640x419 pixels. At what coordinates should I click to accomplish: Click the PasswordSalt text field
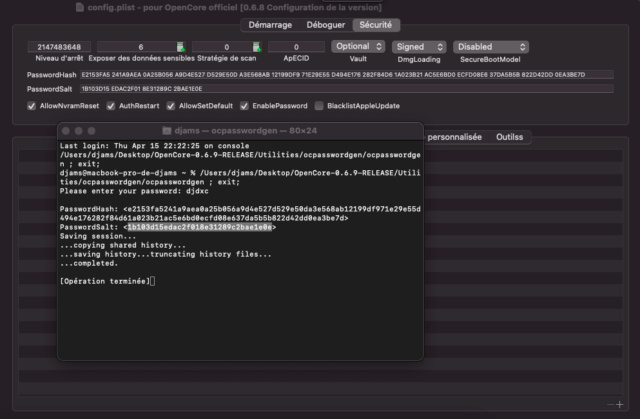(347, 89)
